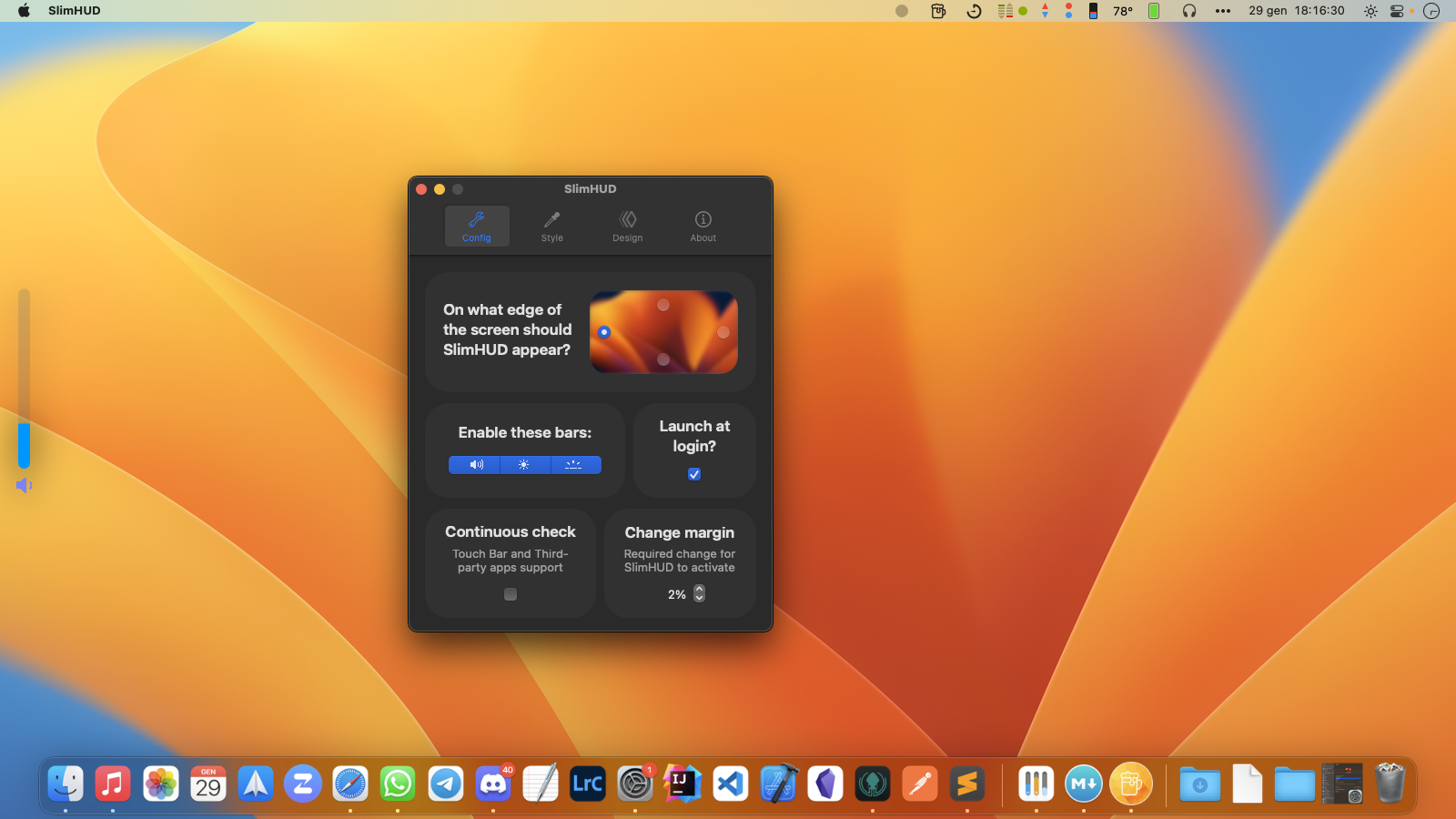Open IntelliJ IDEA from the Dock
Image resolution: width=1456 pixels, height=819 pixels.
pos(682,784)
